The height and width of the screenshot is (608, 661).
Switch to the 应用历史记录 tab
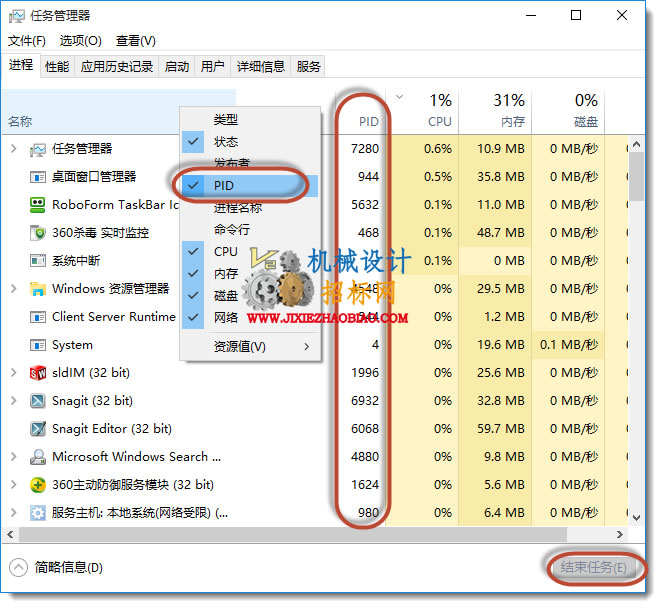tap(117, 67)
